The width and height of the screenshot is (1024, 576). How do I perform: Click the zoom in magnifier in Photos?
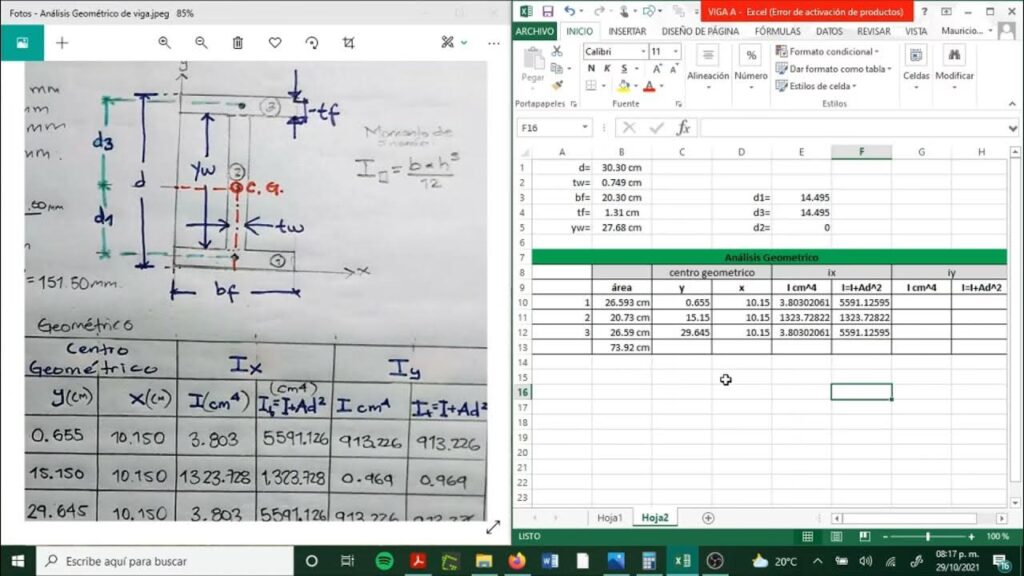pyautogui.click(x=165, y=43)
